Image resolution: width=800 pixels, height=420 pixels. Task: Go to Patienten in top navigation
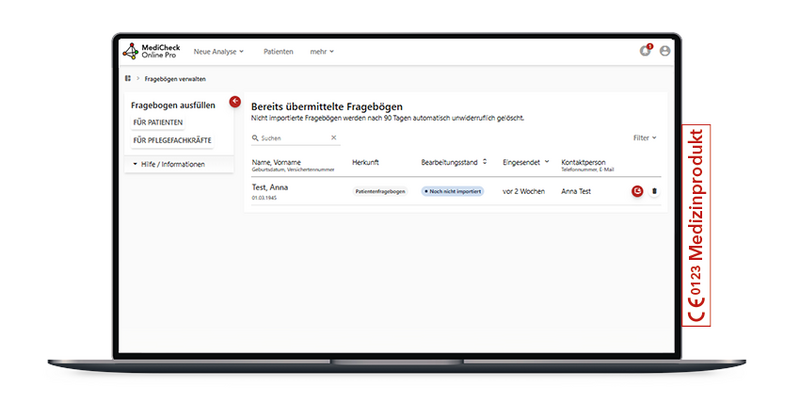click(278, 51)
